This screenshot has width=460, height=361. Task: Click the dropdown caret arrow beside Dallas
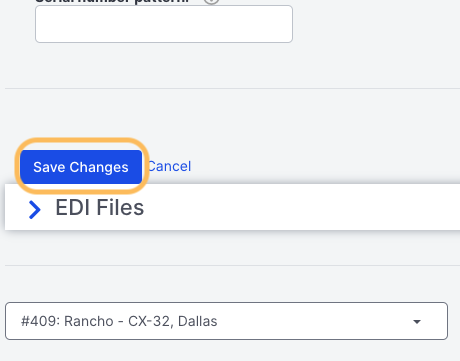417,322
